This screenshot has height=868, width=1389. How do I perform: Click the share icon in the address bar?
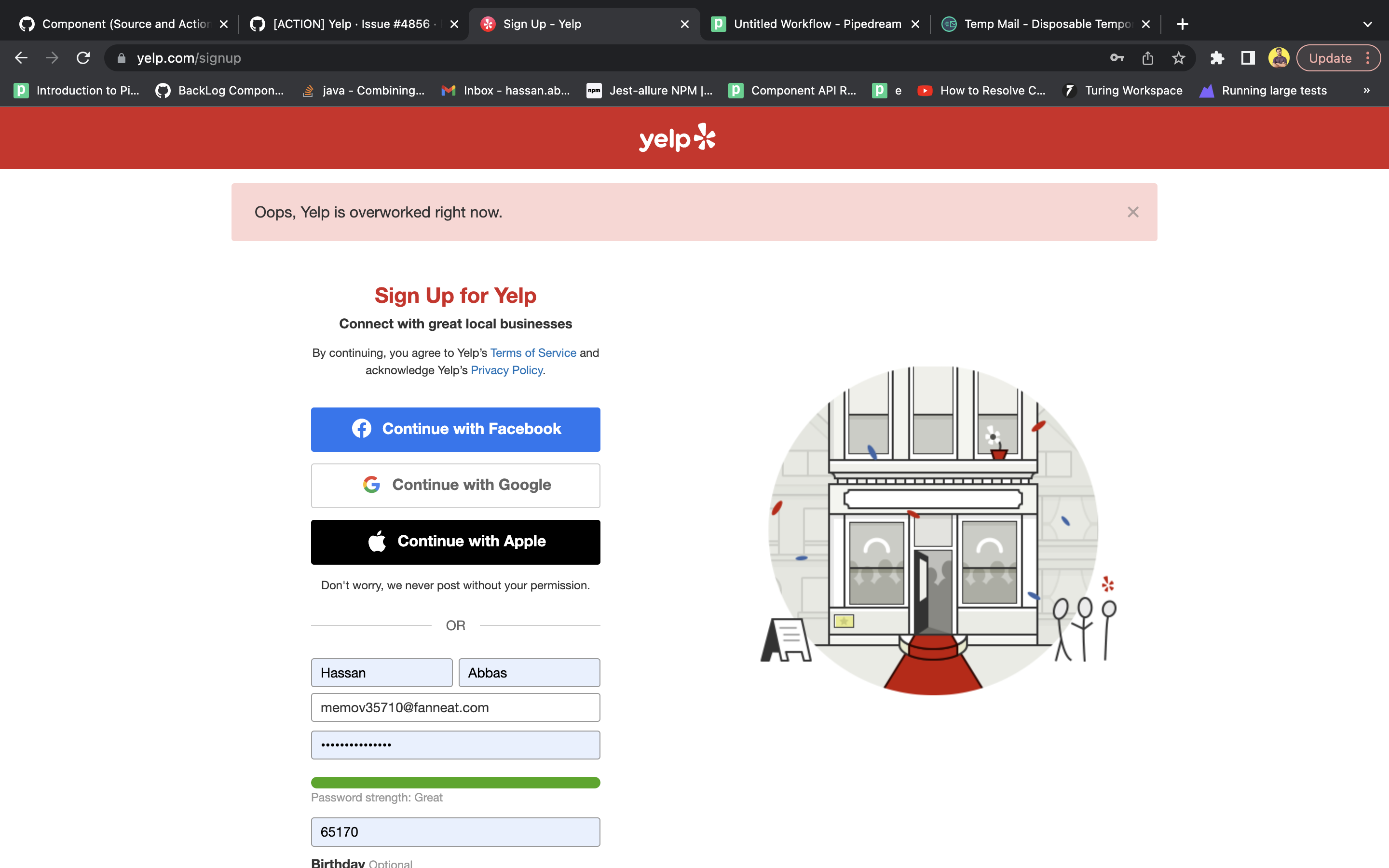(x=1148, y=57)
